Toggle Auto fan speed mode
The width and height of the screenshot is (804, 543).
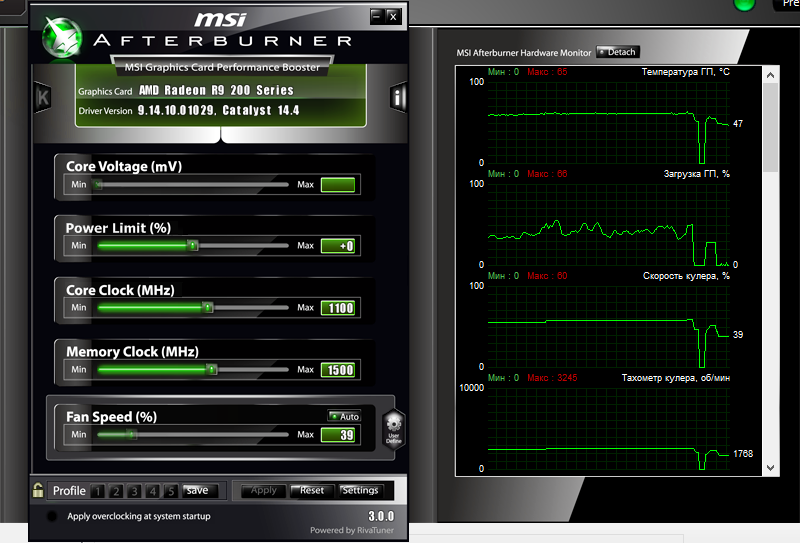pyautogui.click(x=344, y=416)
